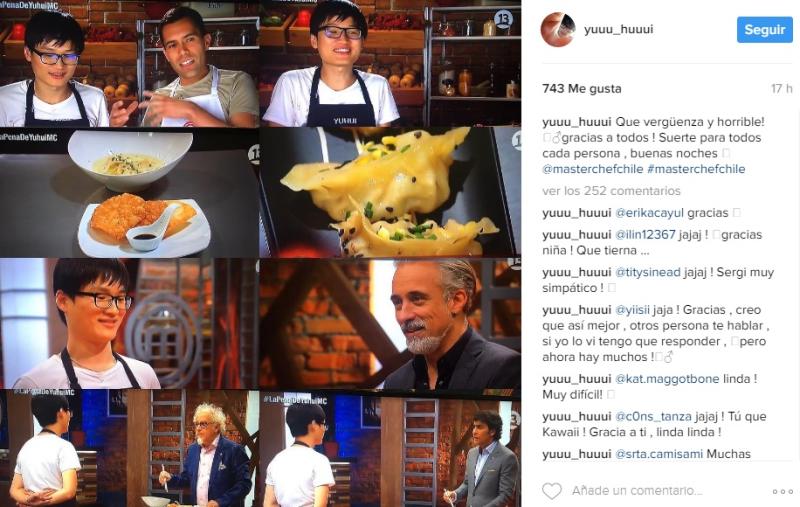
Task: Open the @kat.maggotbone profile link
Action: (667, 379)
